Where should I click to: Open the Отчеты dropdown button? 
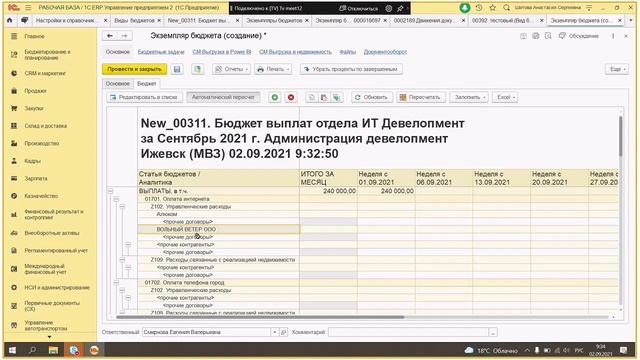[231, 69]
